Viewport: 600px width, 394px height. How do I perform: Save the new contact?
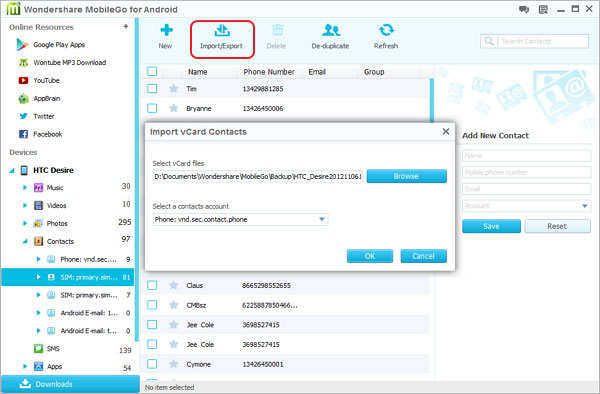coord(491,226)
